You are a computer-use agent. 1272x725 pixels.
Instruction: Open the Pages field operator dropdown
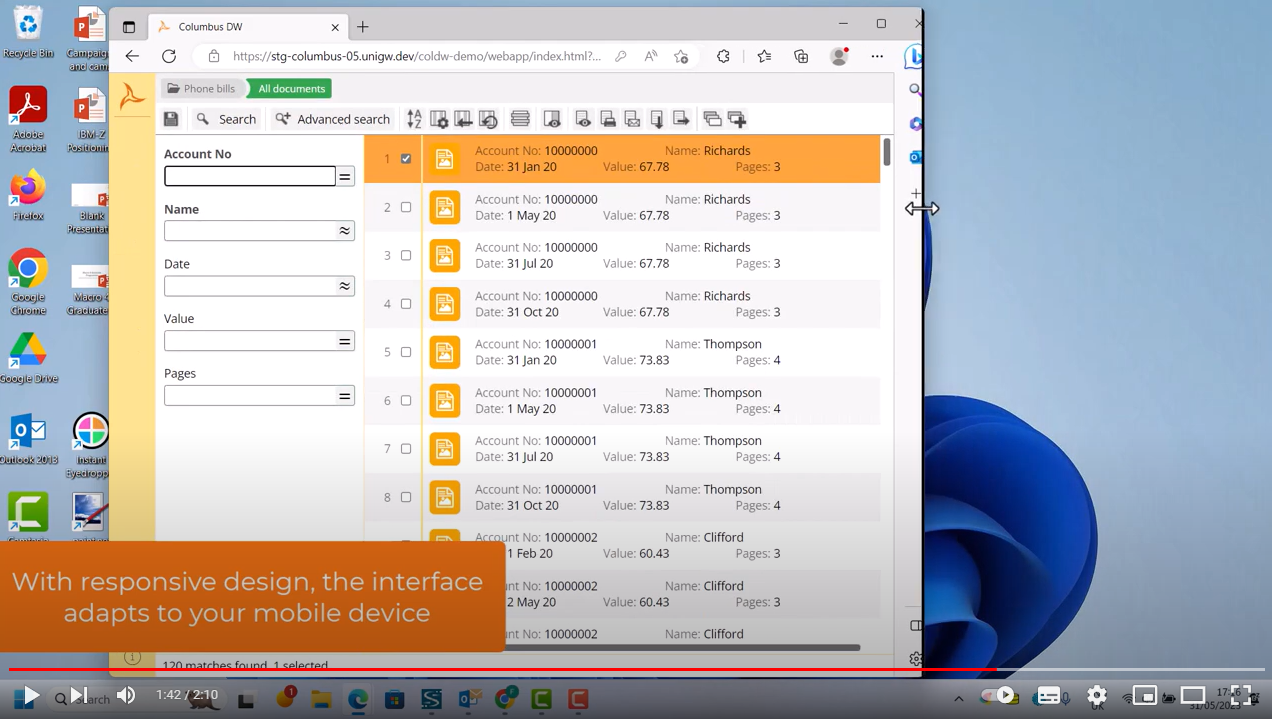point(345,396)
